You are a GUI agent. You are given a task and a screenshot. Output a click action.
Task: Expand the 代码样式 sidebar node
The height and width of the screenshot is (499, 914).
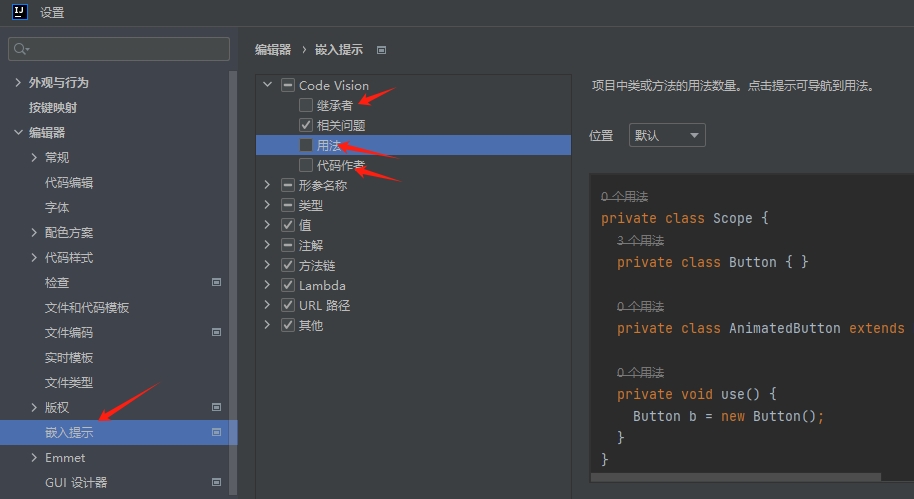click(x=34, y=258)
